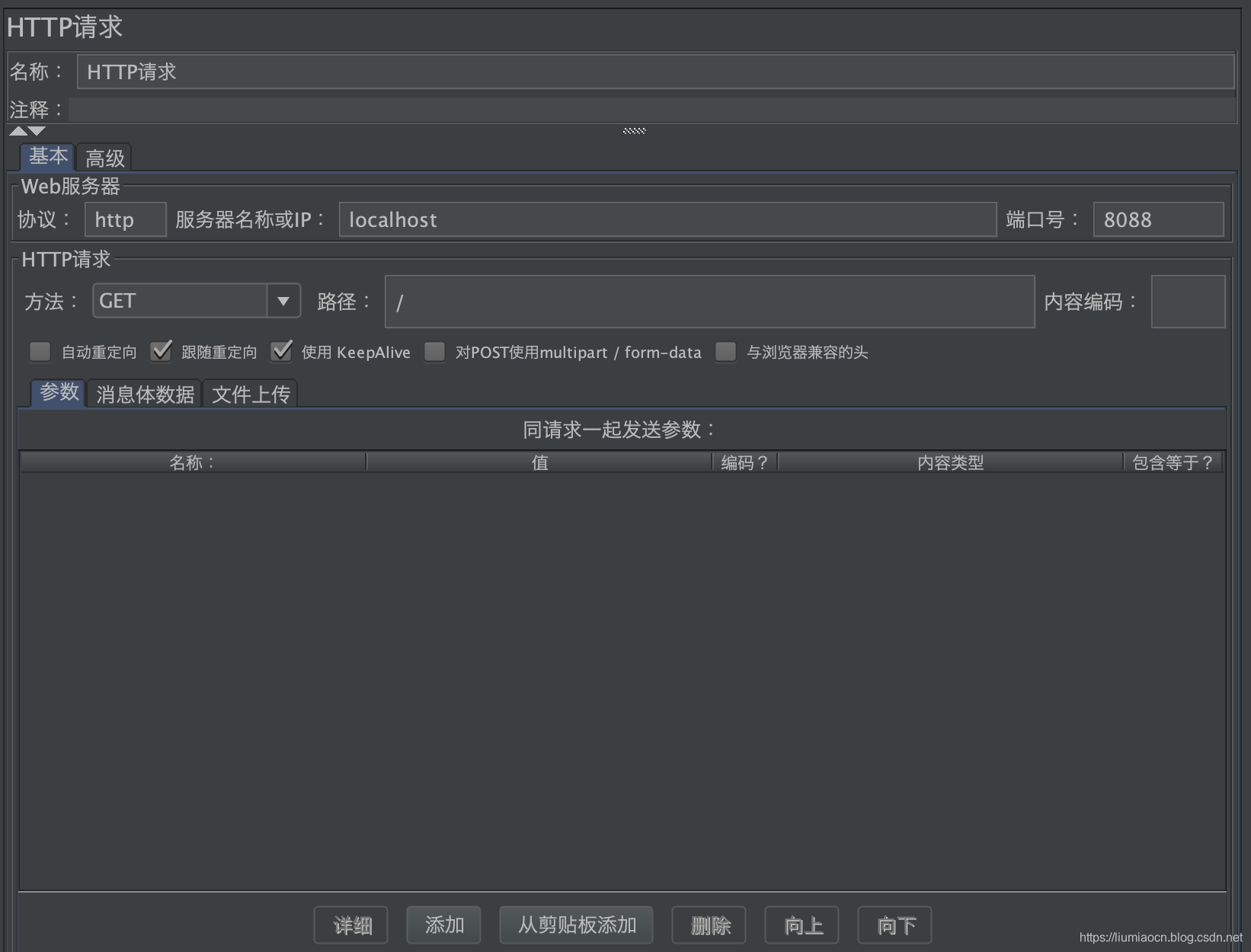The width and height of the screenshot is (1251, 952).
Task: Open the 方法 GET dropdown arrow
Action: (x=283, y=301)
